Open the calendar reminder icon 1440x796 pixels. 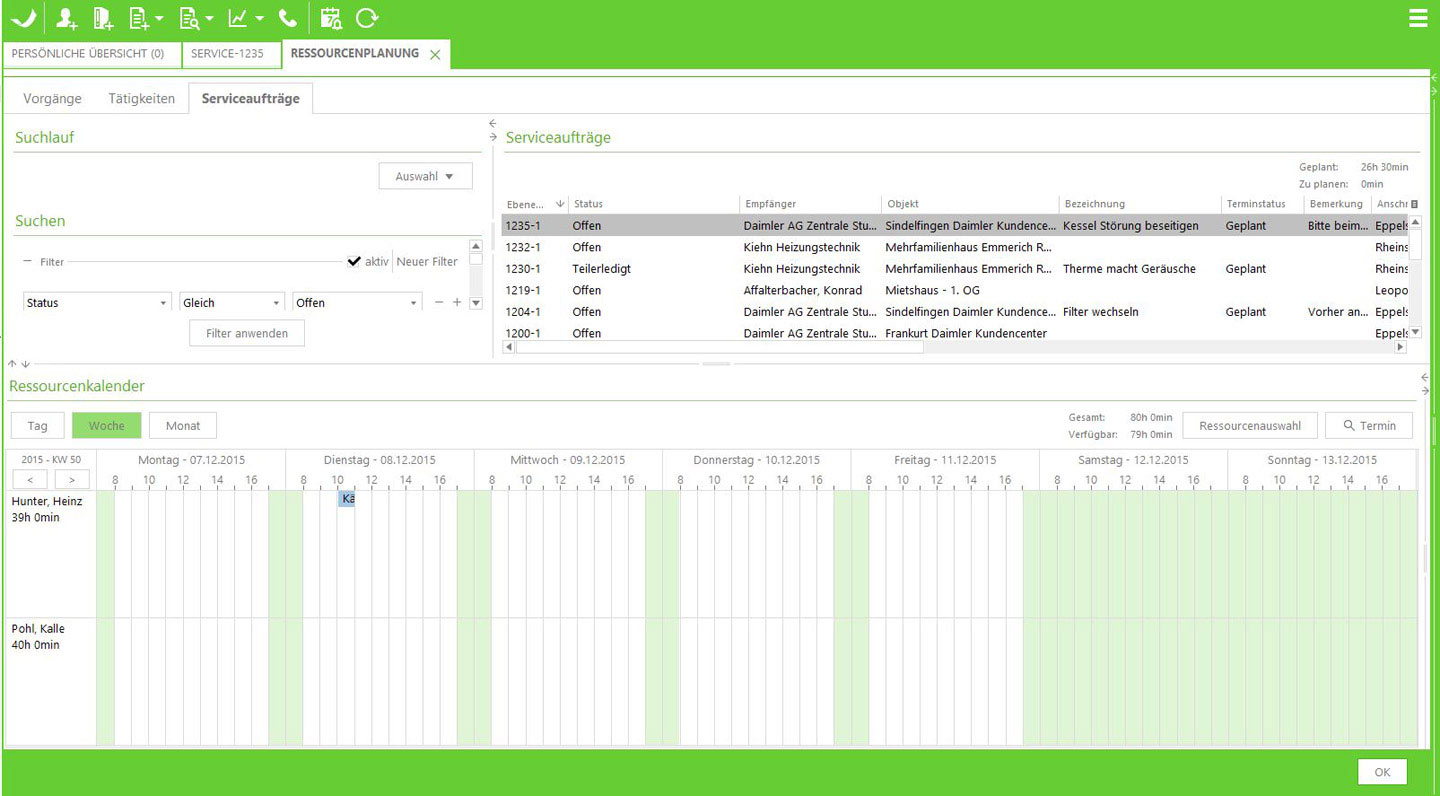[331, 18]
